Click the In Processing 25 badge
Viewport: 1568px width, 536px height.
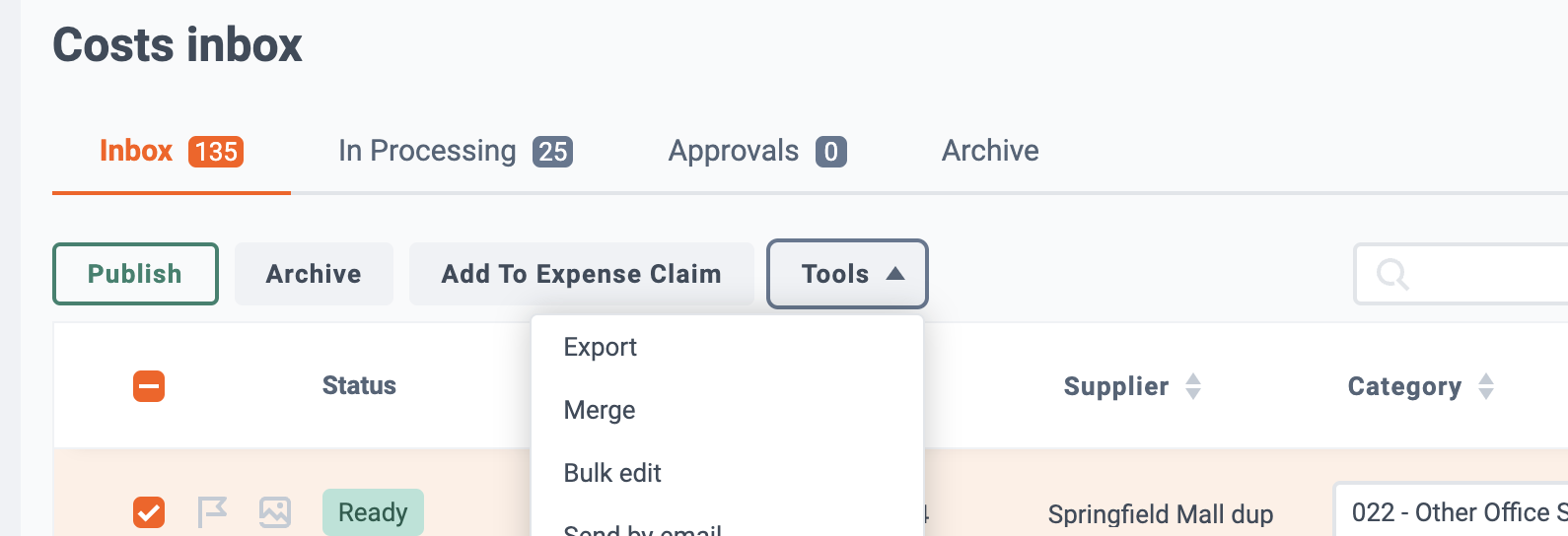point(553,152)
